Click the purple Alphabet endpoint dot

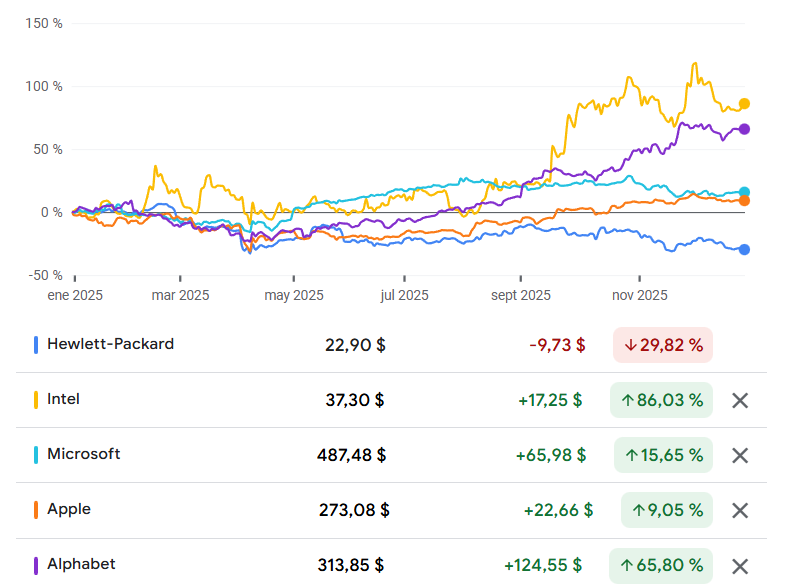tap(744, 129)
